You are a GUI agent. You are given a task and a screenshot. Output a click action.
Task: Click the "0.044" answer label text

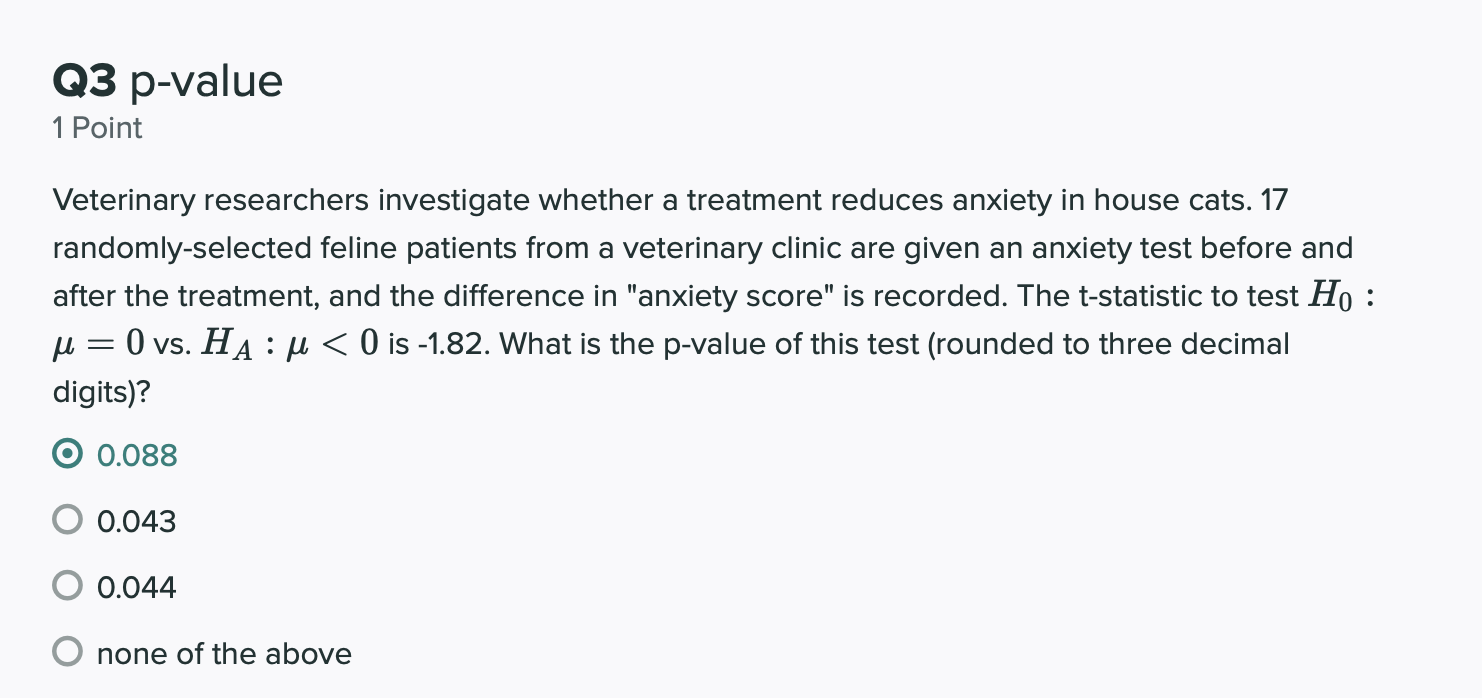137,587
